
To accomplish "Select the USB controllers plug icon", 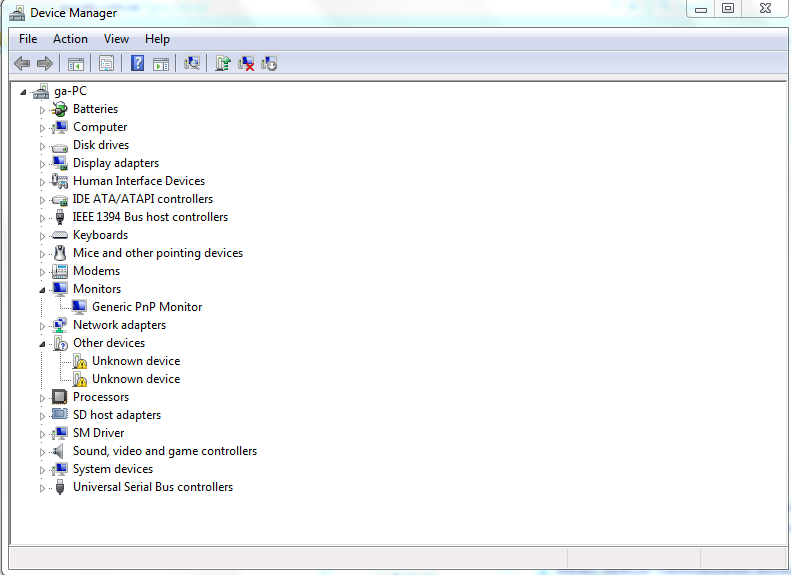I will (x=60, y=487).
